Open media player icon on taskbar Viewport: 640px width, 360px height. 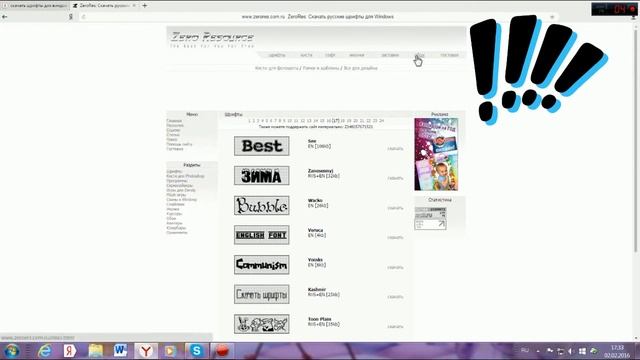click(x=171, y=351)
